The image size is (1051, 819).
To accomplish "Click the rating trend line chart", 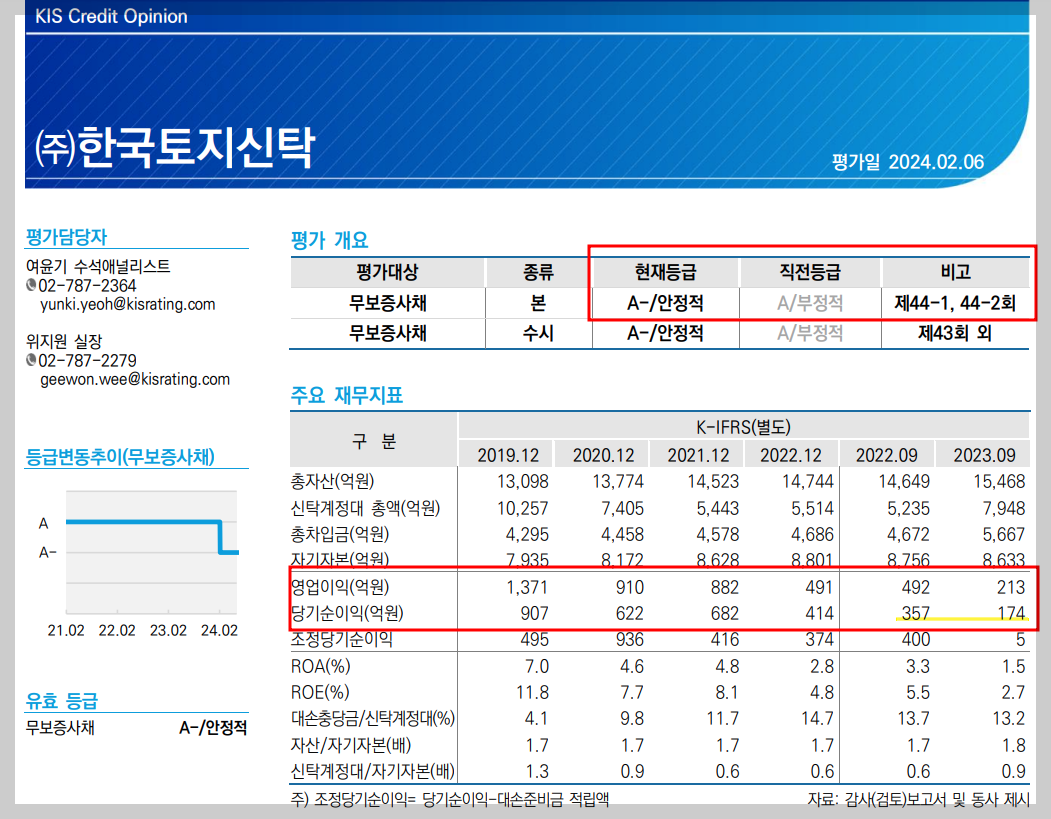I will [151, 552].
